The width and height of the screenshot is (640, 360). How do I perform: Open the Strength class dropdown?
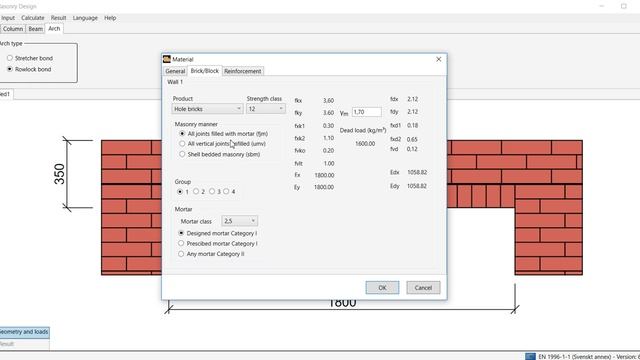[266, 109]
